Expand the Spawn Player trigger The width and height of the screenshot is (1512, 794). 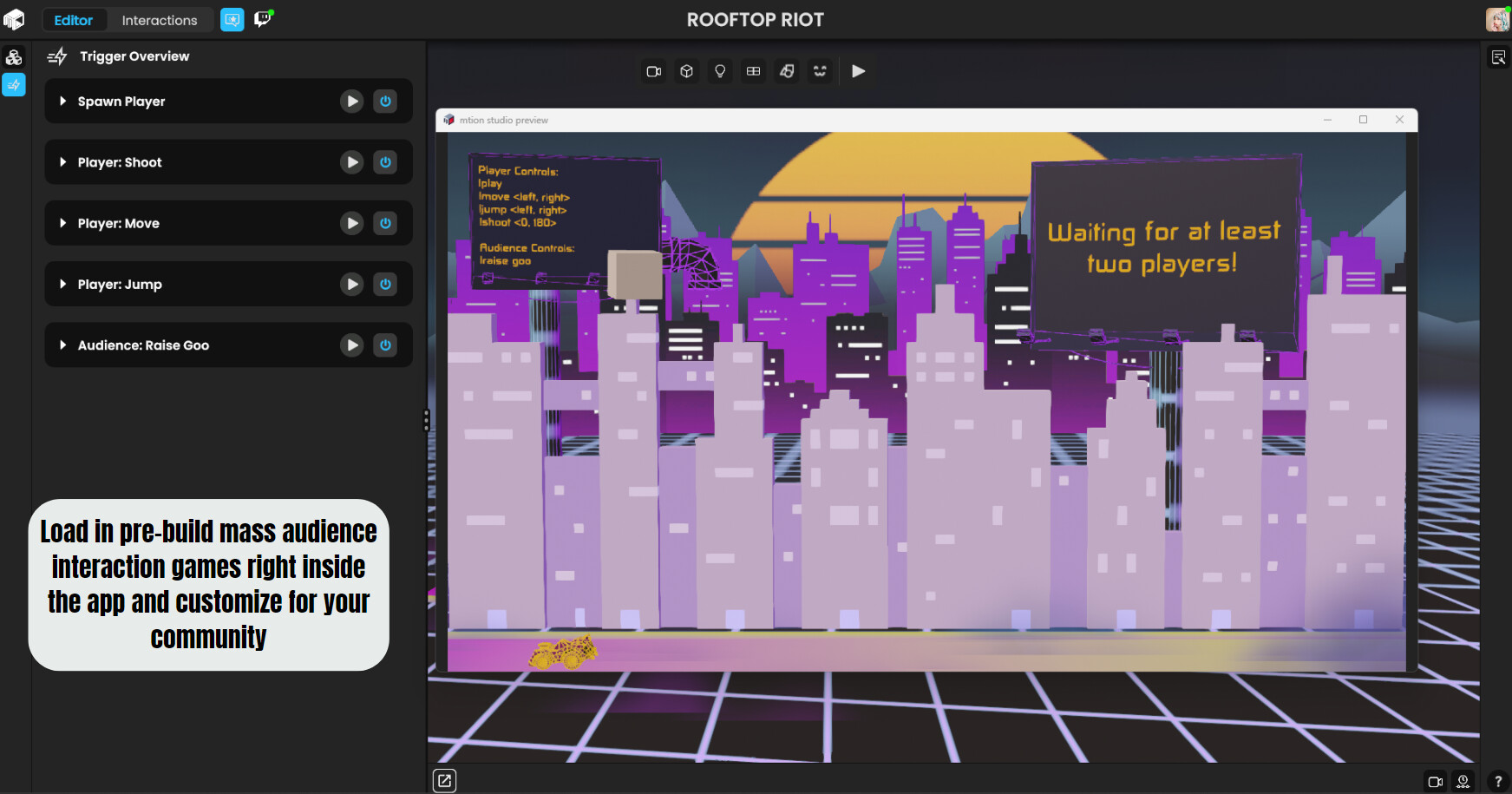pyautogui.click(x=62, y=102)
